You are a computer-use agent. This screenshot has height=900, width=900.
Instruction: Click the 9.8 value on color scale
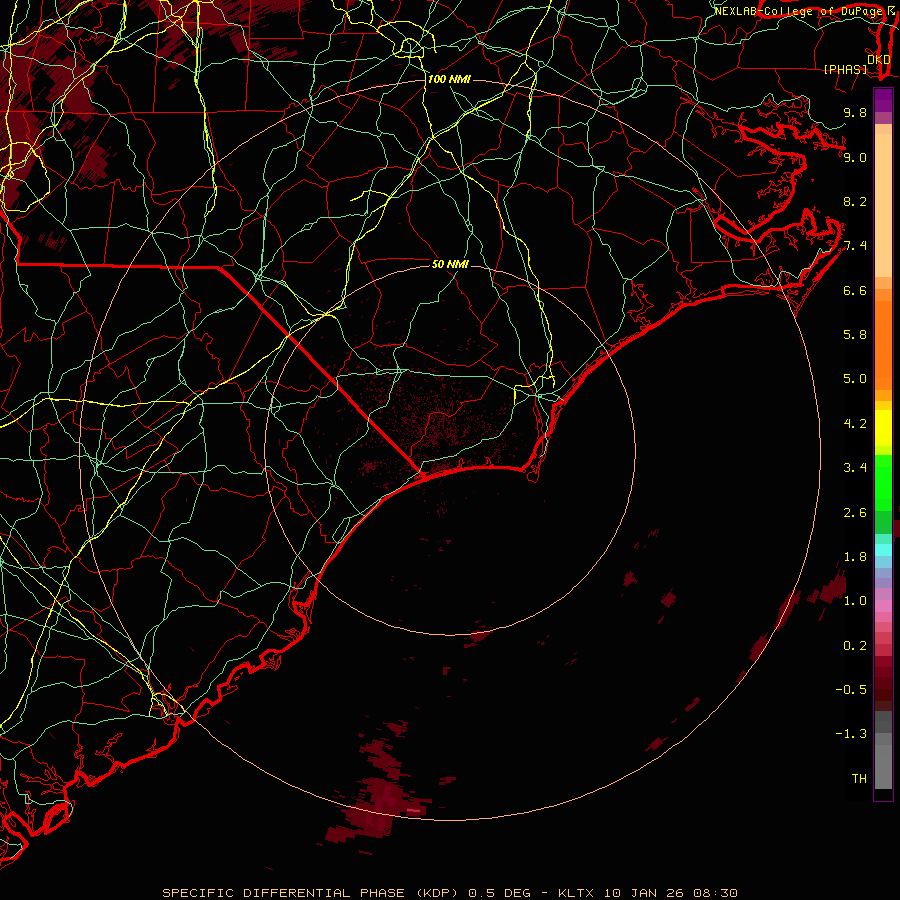855,112
